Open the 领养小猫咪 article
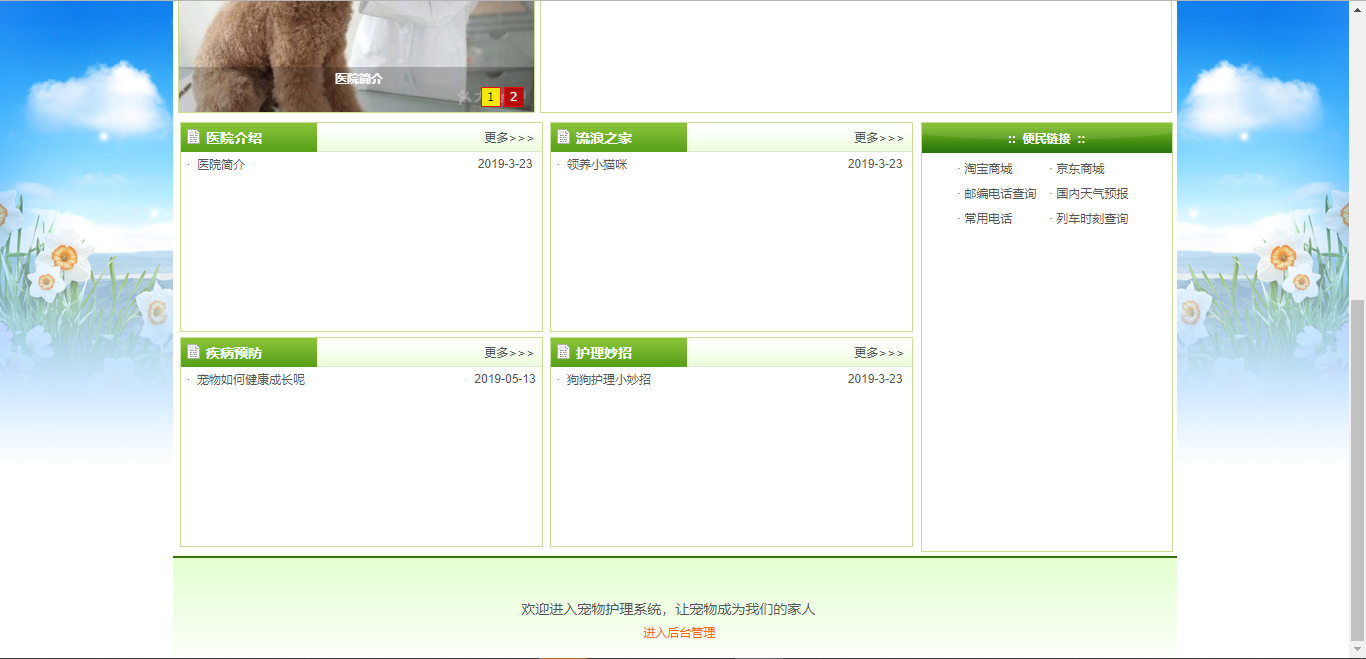The image size is (1366, 659). click(x=597, y=165)
